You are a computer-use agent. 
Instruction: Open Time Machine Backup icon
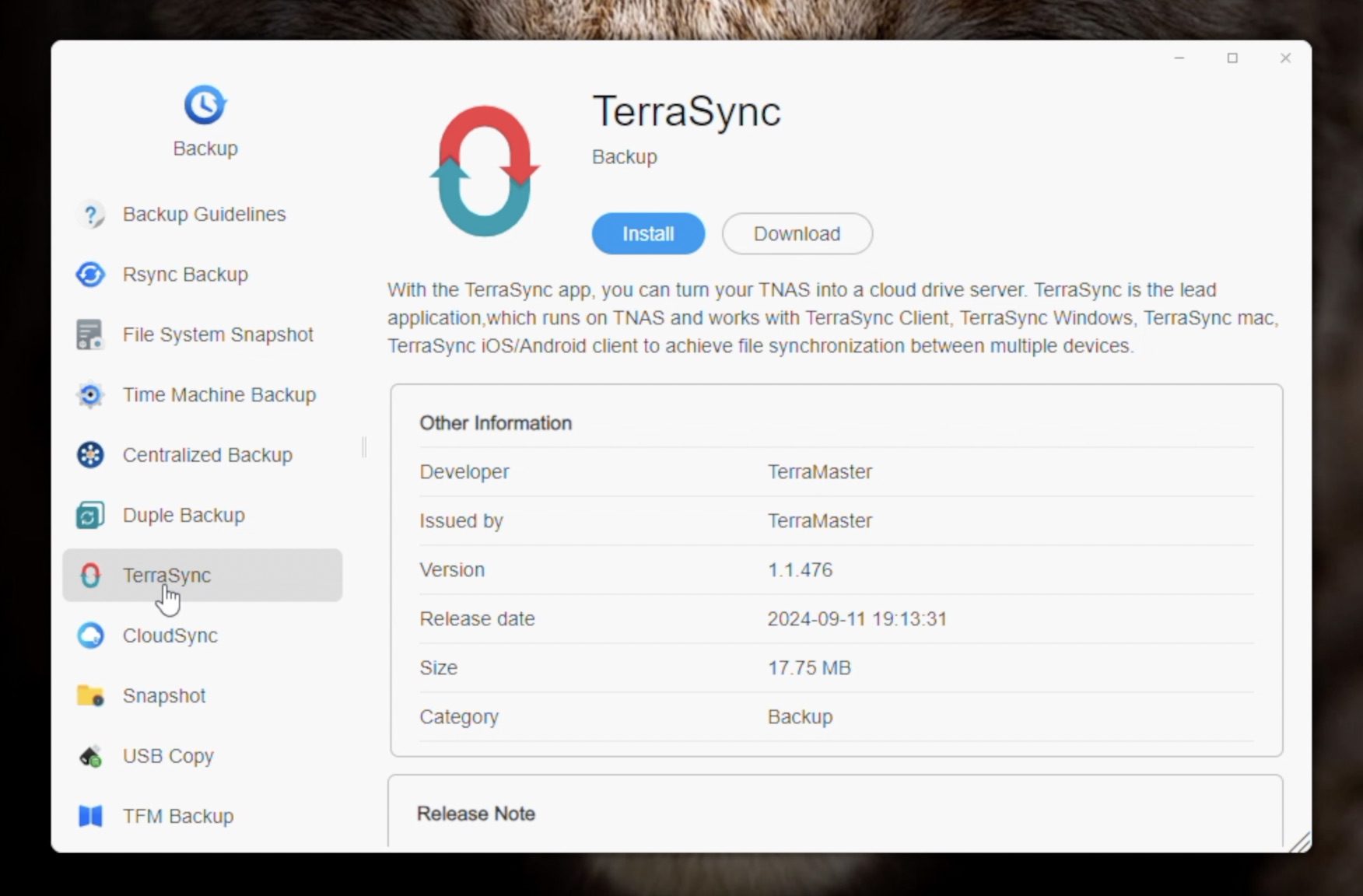pos(90,395)
